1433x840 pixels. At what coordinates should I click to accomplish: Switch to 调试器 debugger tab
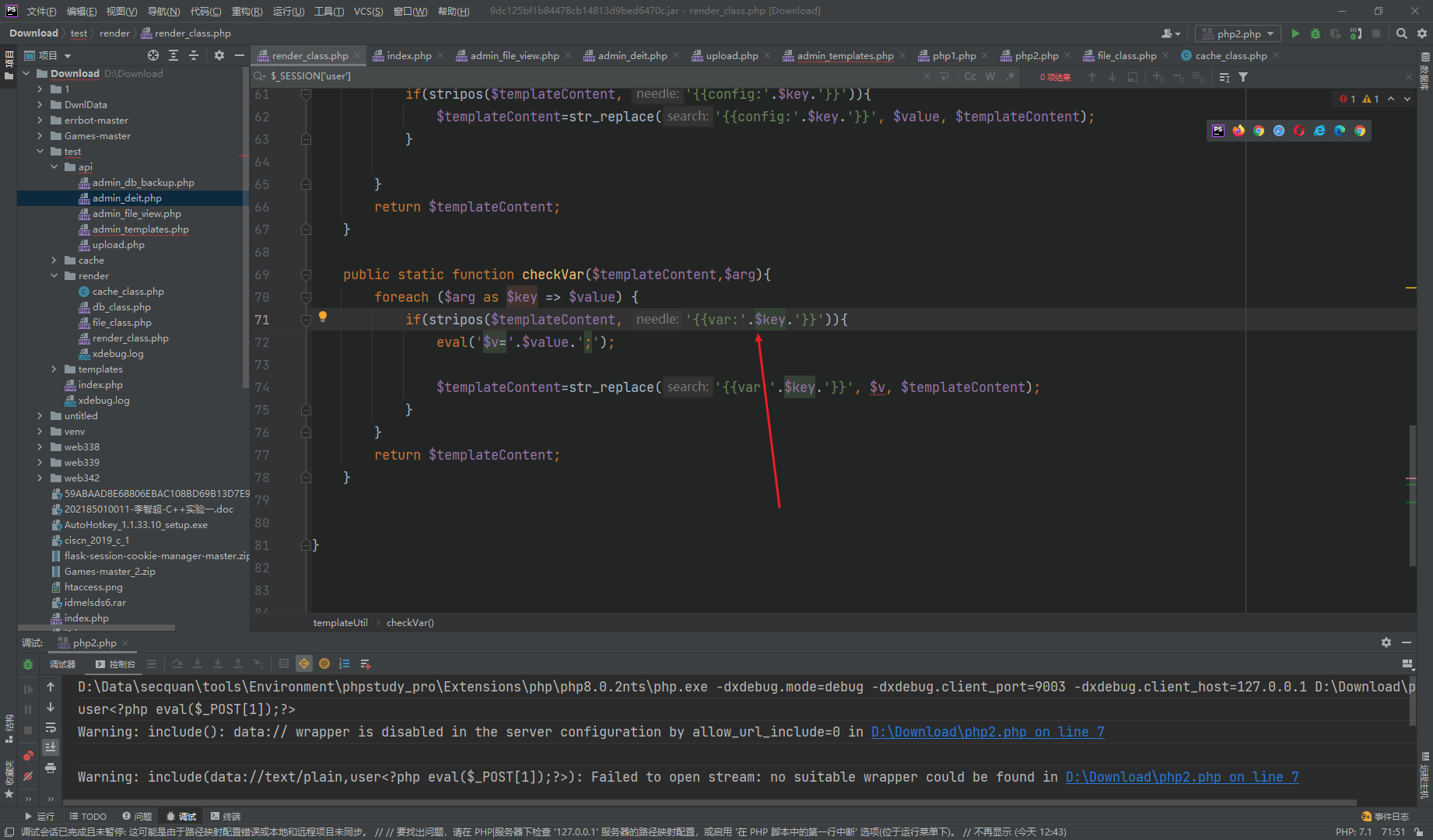click(63, 664)
